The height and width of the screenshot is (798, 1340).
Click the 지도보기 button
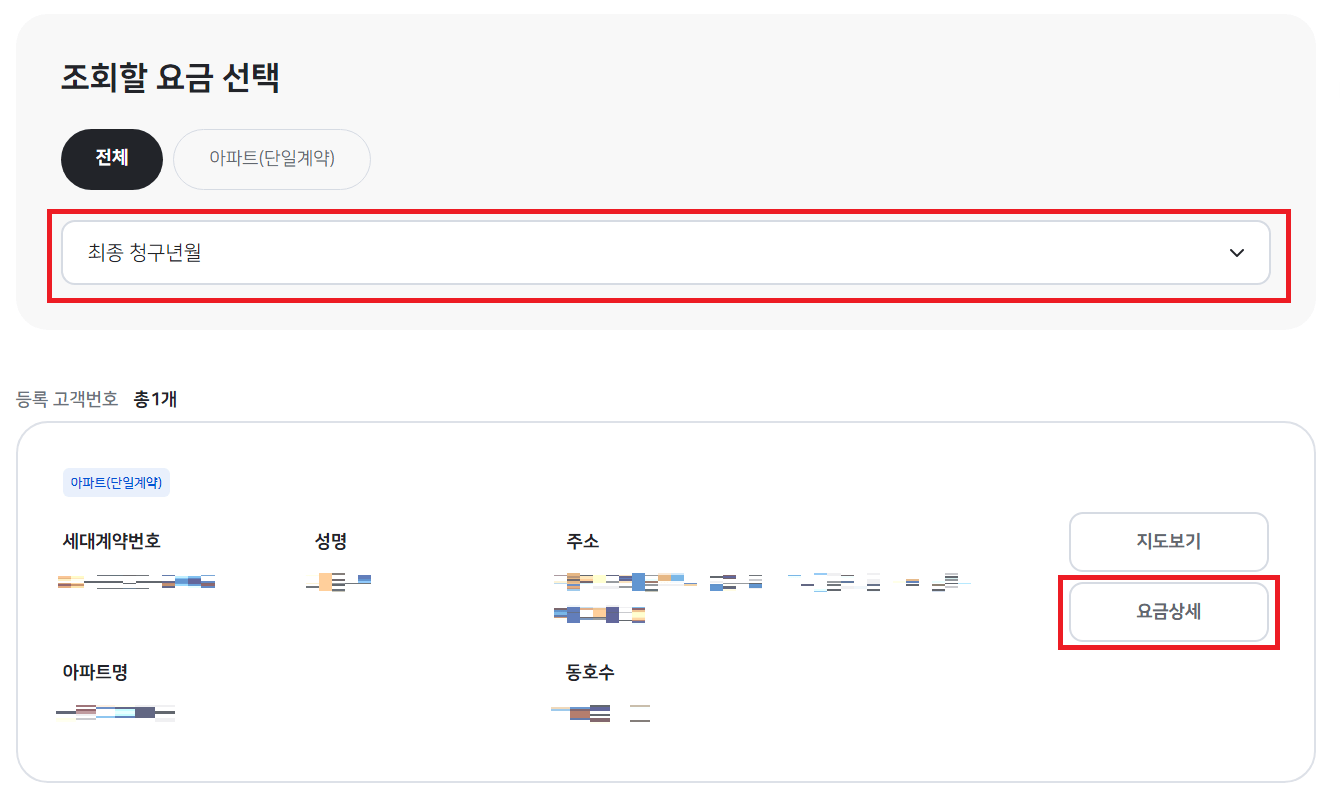click(1168, 541)
